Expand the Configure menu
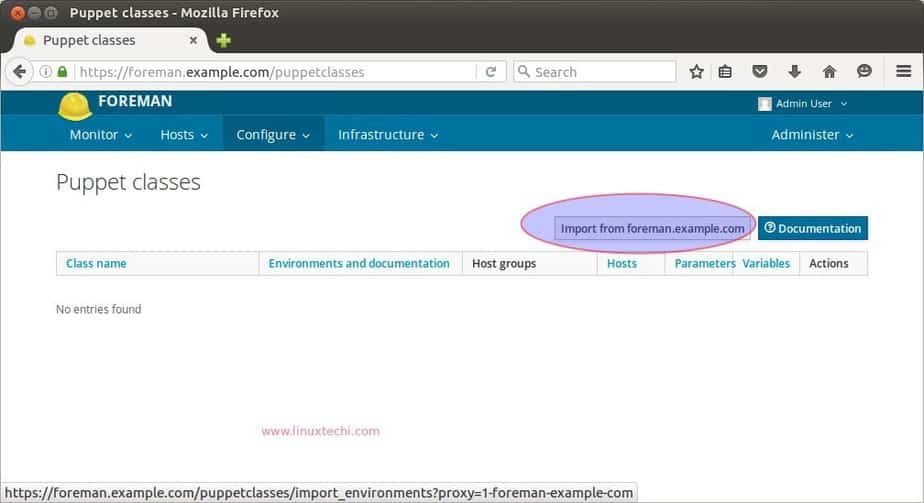 (273, 135)
